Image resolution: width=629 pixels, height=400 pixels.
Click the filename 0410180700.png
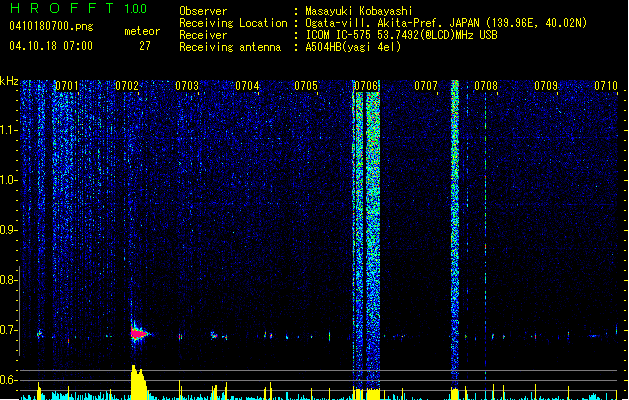coord(51,26)
